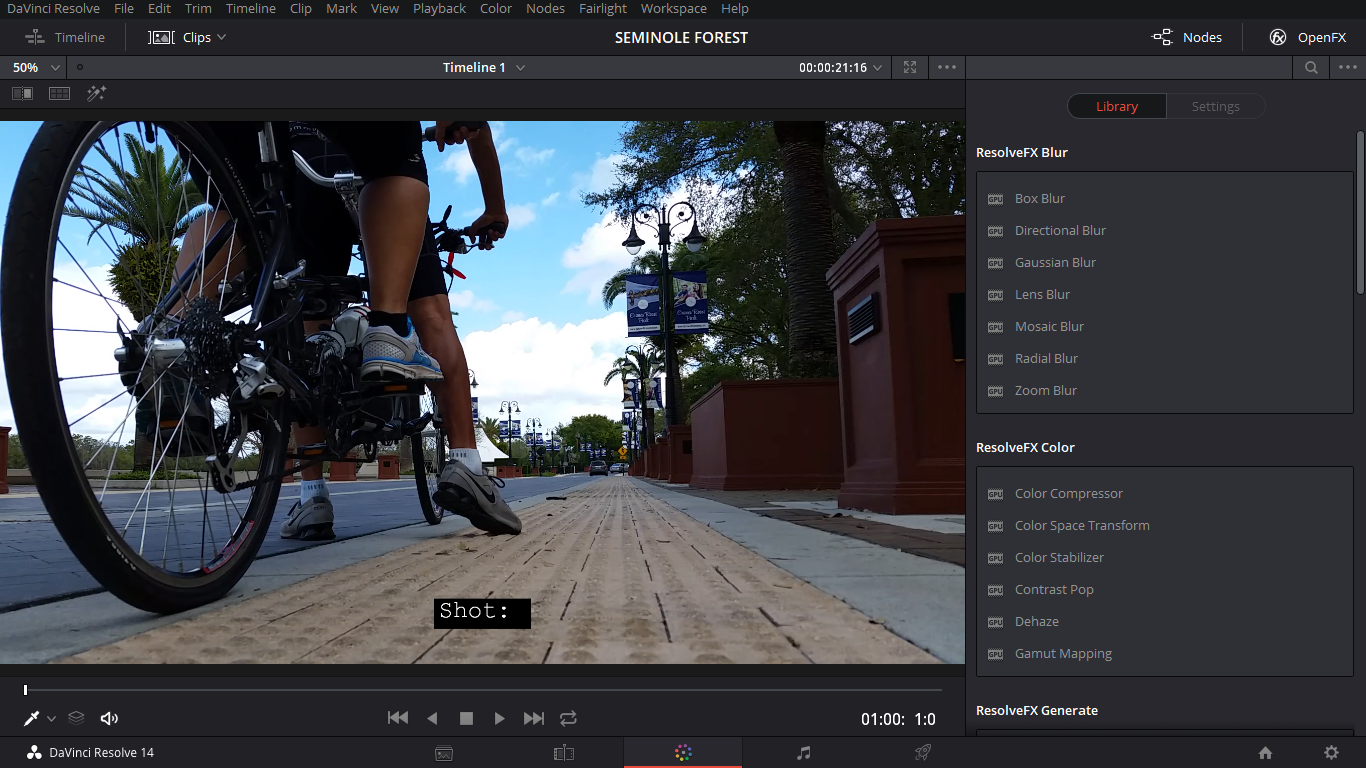
Task: Expand the Clips filter dropdown arrow
Action: point(221,37)
